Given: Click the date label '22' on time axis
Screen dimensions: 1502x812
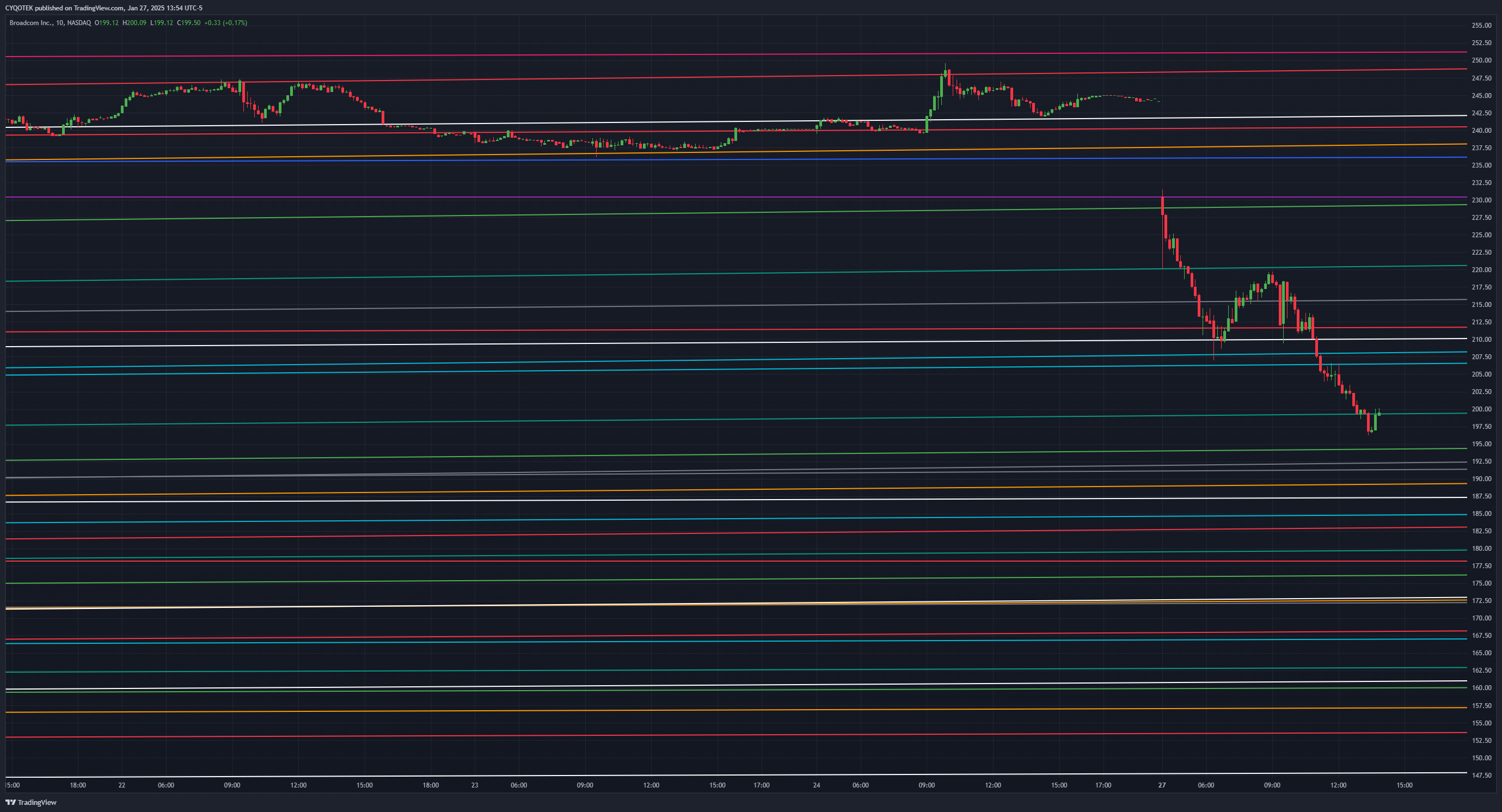Looking at the screenshot, I should coord(122,786).
